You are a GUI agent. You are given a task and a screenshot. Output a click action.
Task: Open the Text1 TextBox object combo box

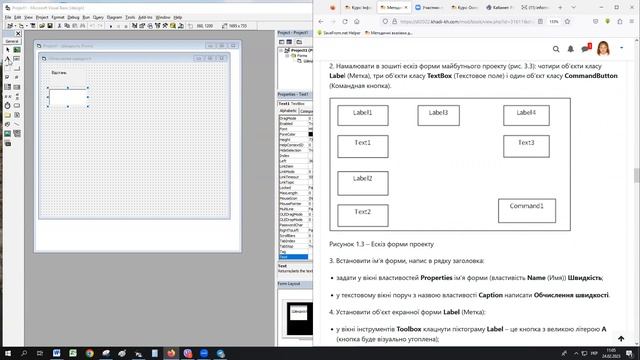(296, 104)
